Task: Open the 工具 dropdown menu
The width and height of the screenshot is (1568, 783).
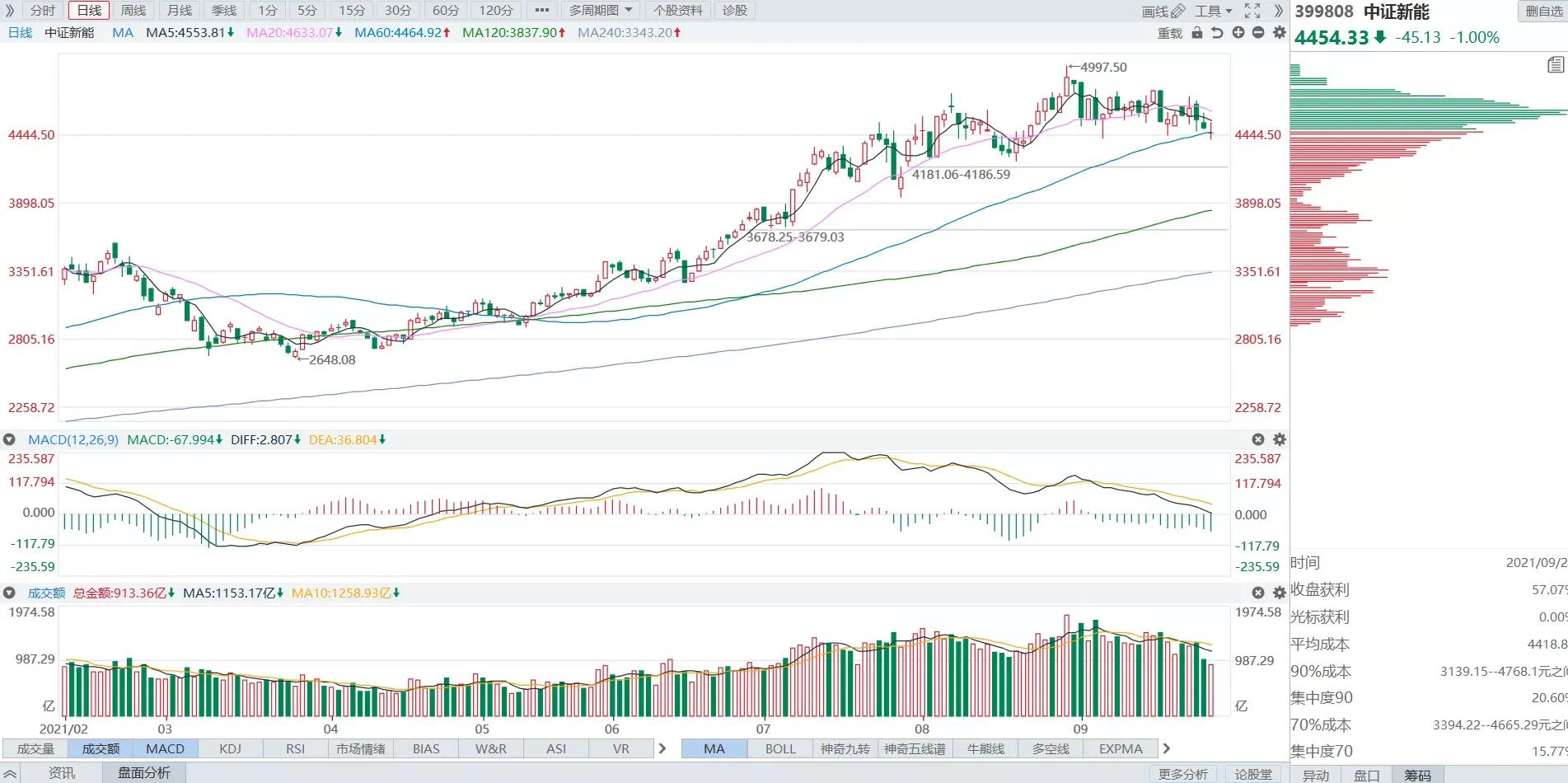Action: click(x=1214, y=11)
